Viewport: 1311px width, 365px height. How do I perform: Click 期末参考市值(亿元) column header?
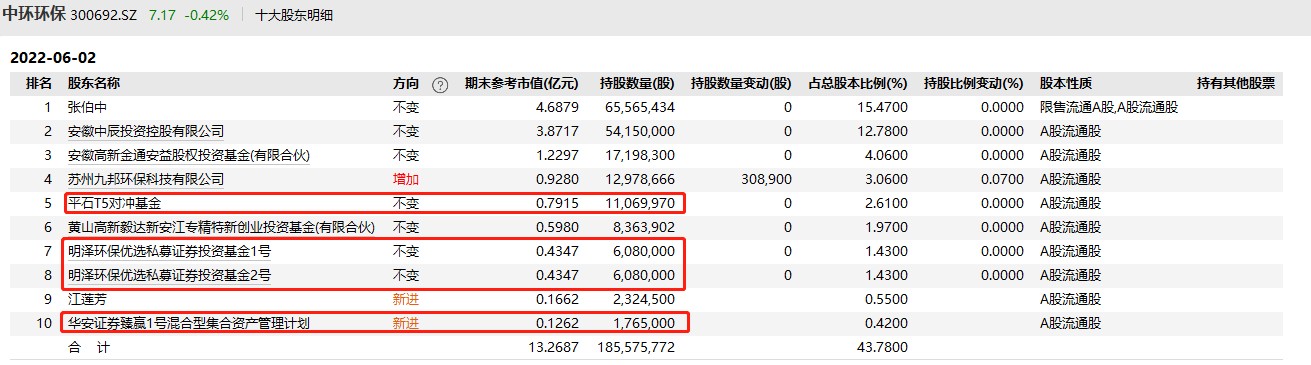(x=521, y=84)
